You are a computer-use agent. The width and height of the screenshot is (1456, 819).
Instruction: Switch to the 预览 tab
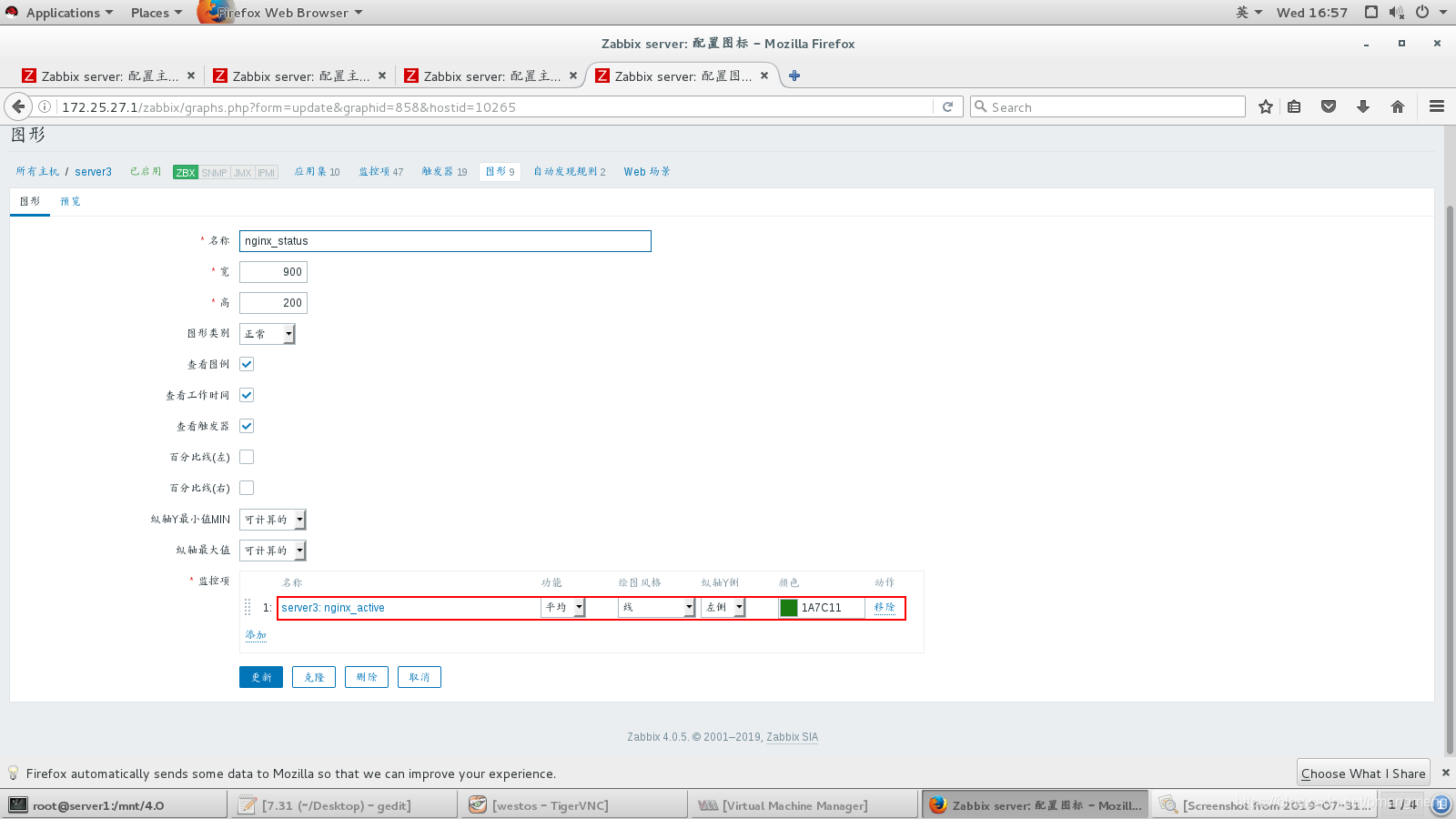tap(70, 201)
